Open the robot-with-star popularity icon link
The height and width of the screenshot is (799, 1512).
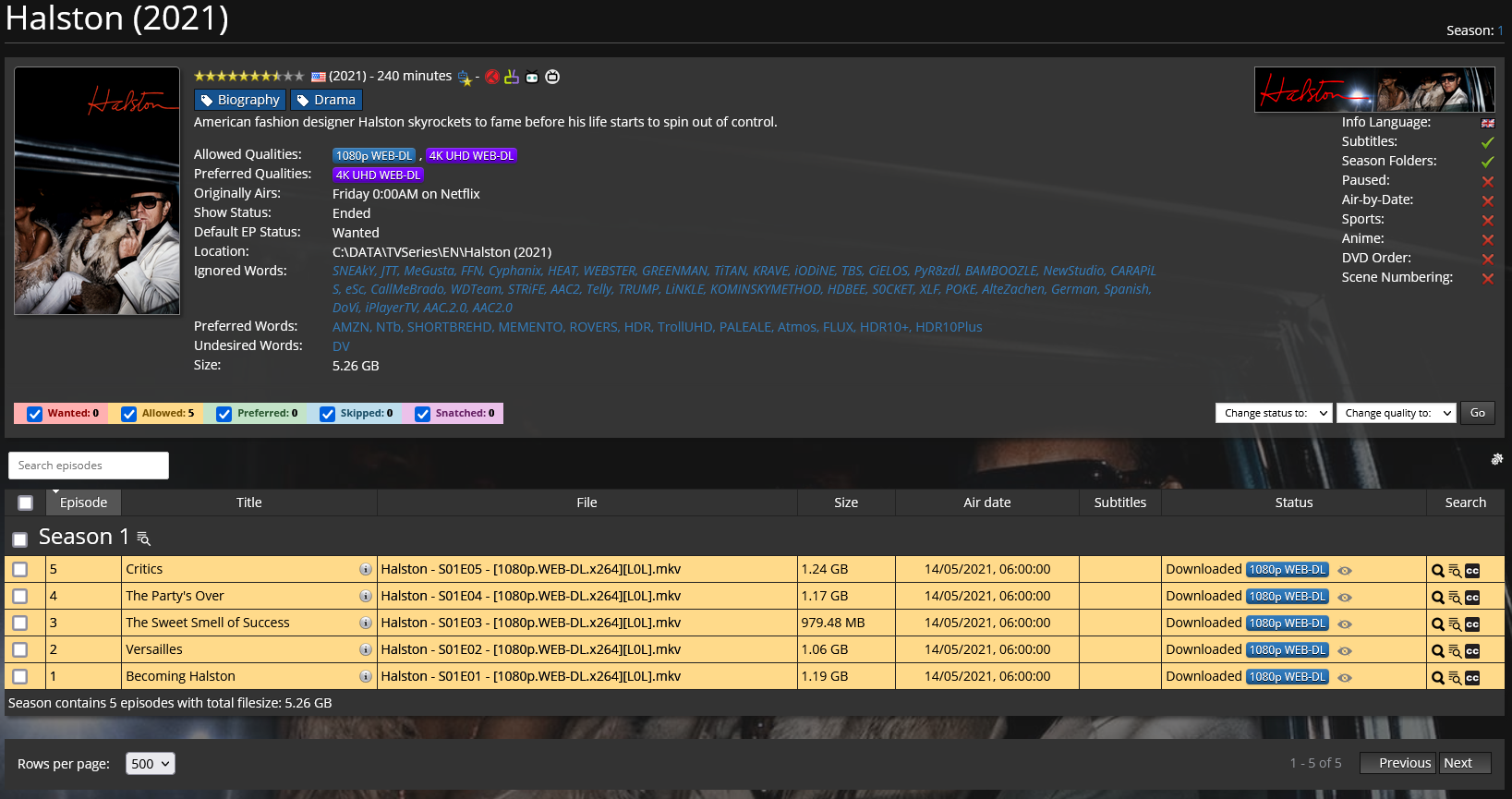[x=465, y=78]
